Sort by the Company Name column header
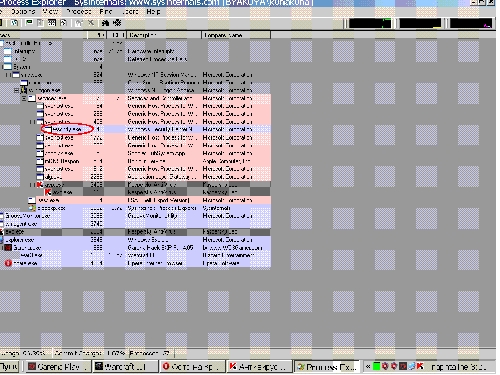 click(x=236, y=35)
